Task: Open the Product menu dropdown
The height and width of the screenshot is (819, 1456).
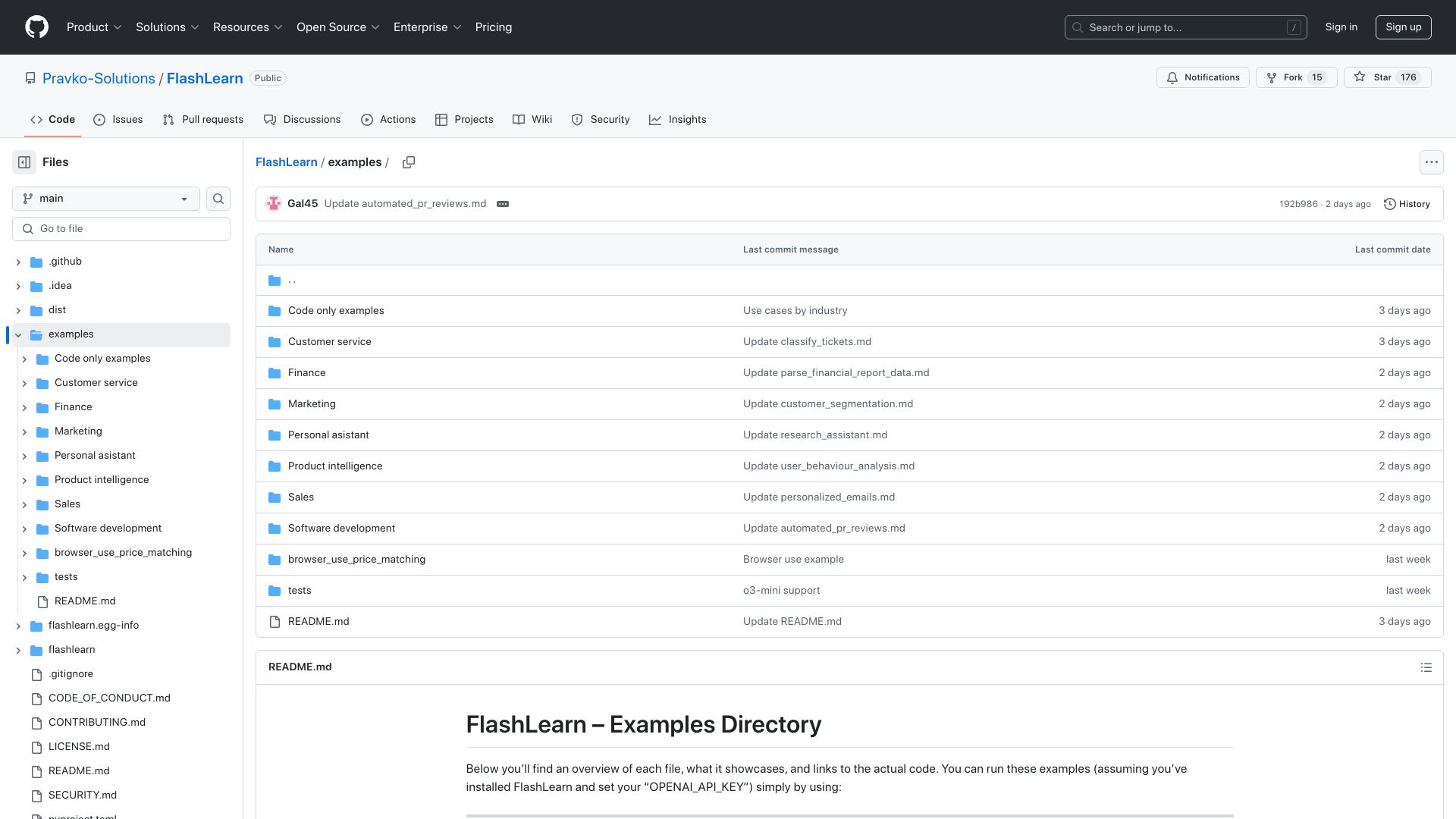Action: tap(94, 27)
